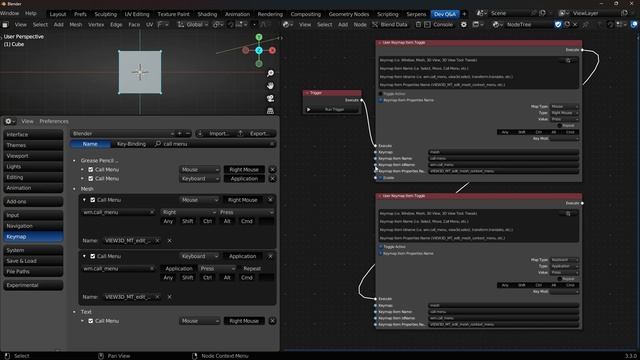Click Right Mouse key button for Mesh item

coord(242,200)
